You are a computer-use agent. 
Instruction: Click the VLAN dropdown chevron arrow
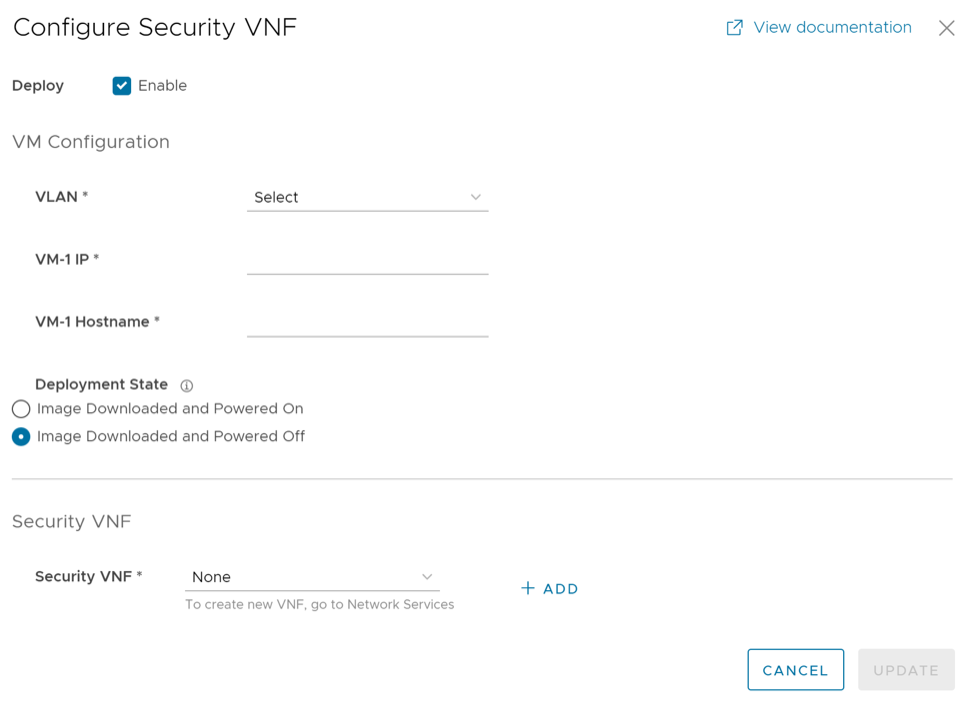coord(476,197)
